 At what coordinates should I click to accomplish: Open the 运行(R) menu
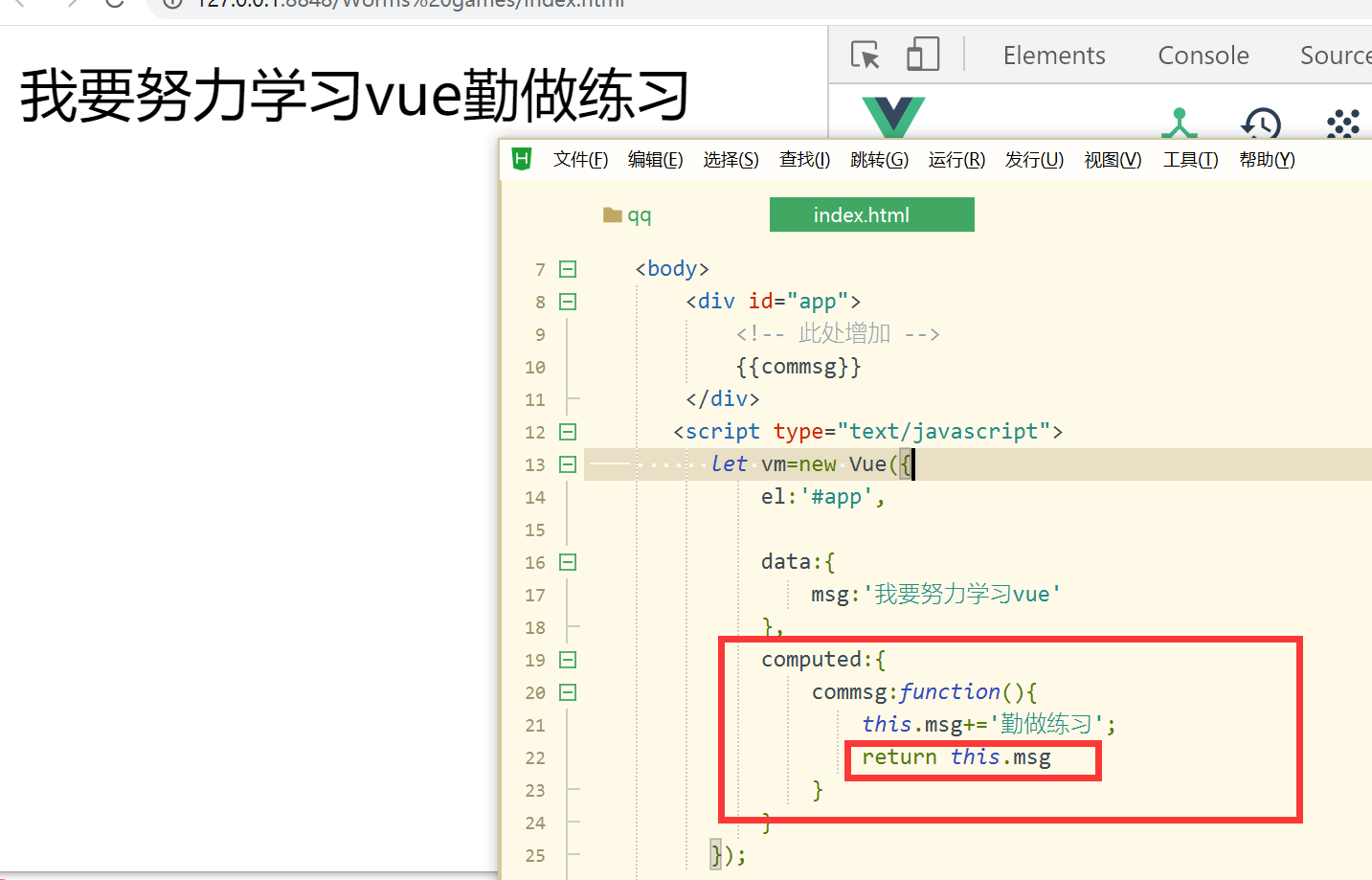click(956, 160)
